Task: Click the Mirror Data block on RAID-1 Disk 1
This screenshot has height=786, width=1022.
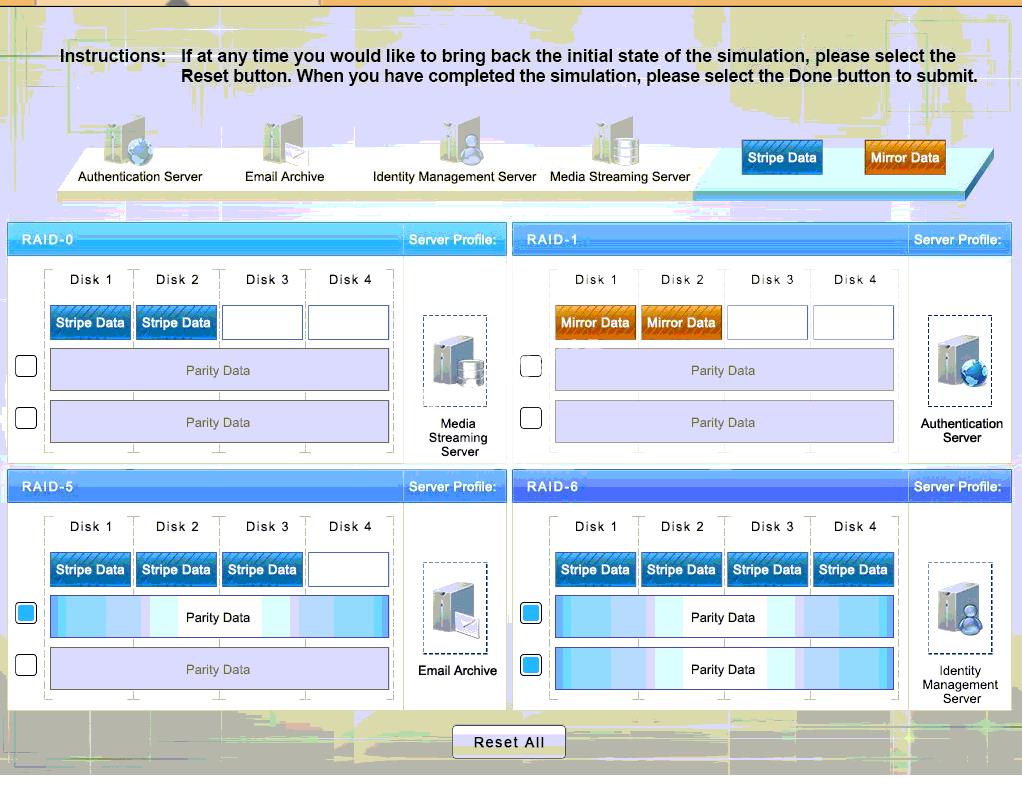Action: point(595,323)
